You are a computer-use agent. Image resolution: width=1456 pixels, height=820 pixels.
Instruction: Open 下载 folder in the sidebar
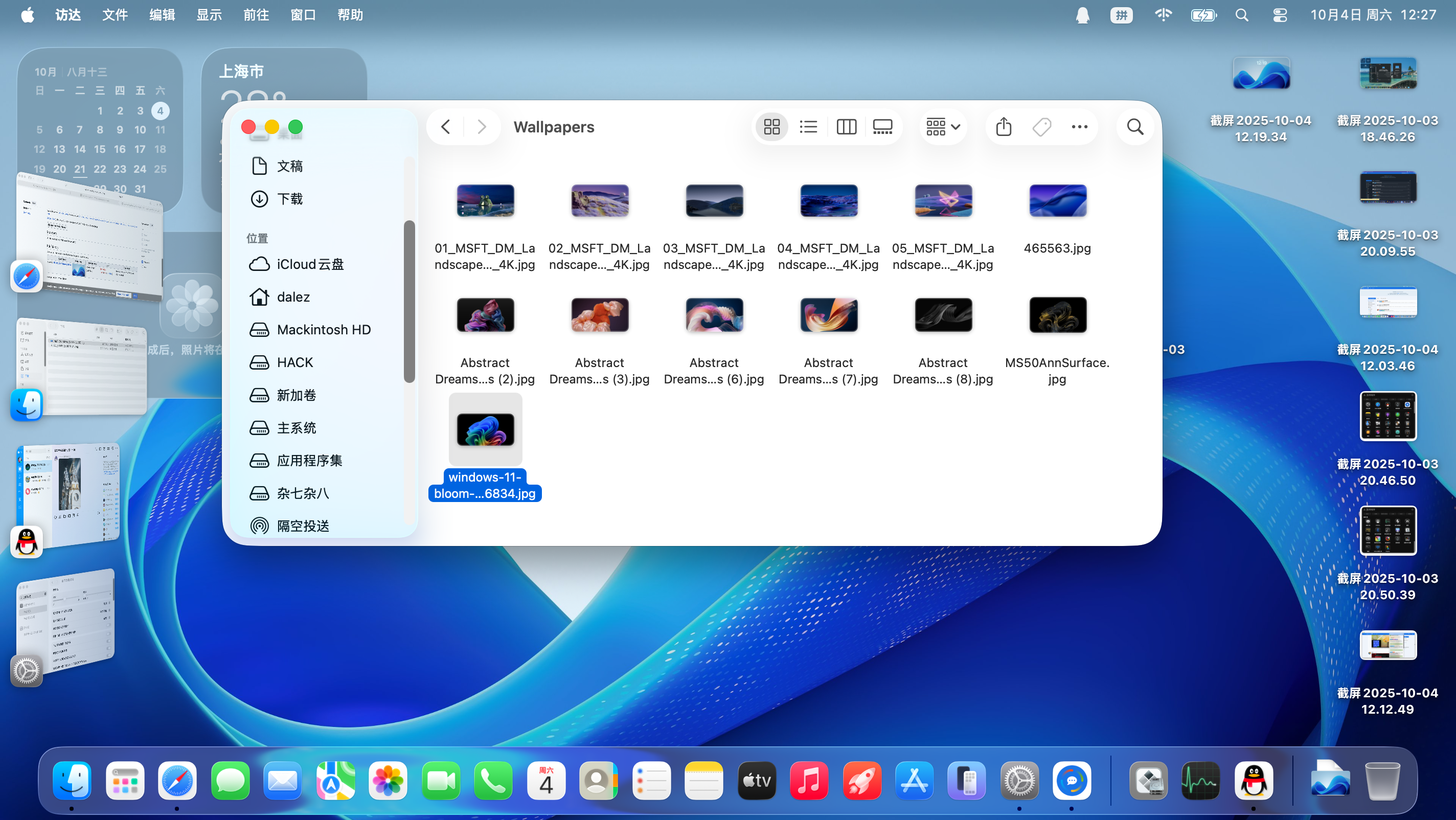(x=289, y=199)
